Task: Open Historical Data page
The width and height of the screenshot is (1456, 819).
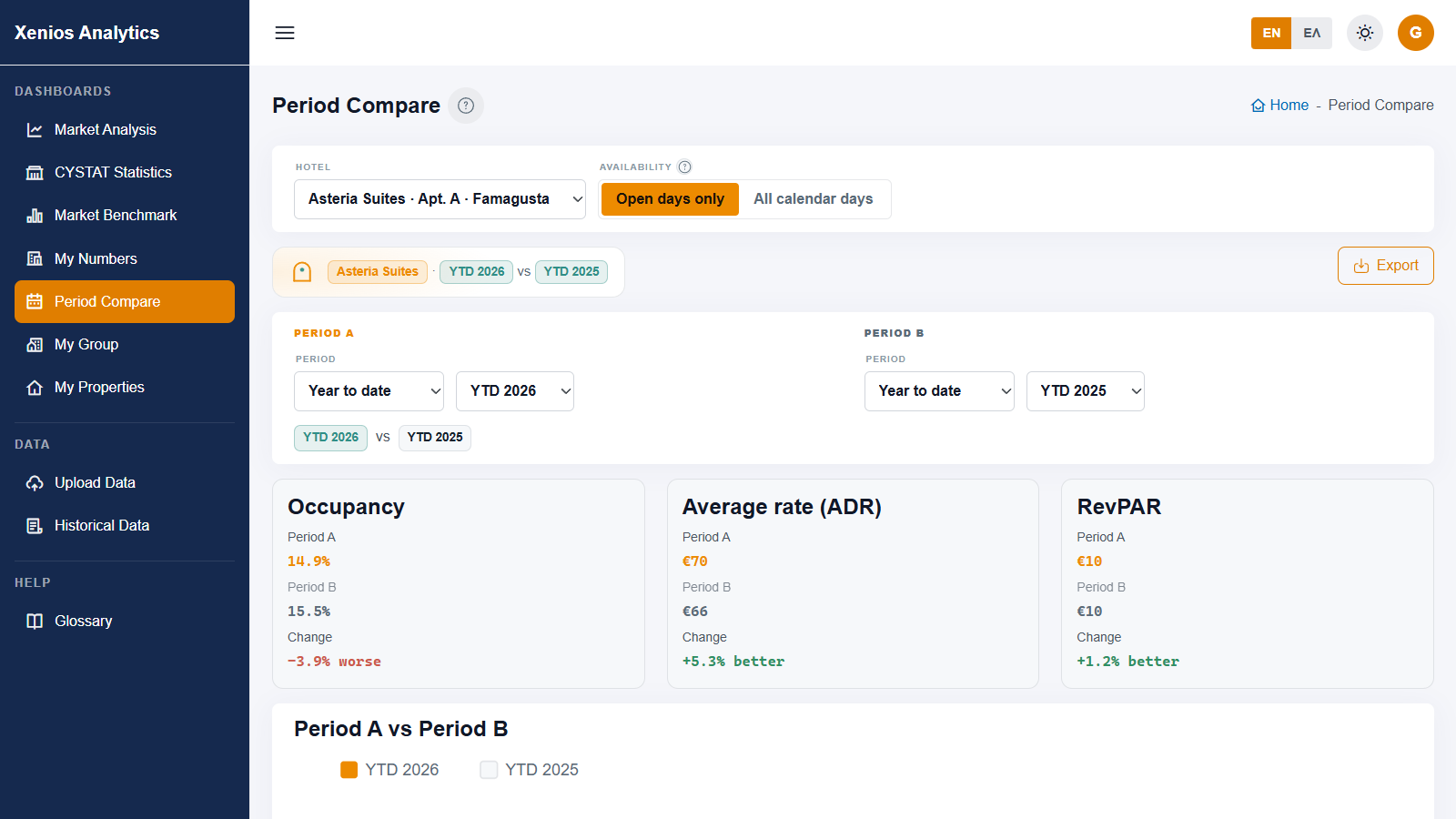Action: 125,526
